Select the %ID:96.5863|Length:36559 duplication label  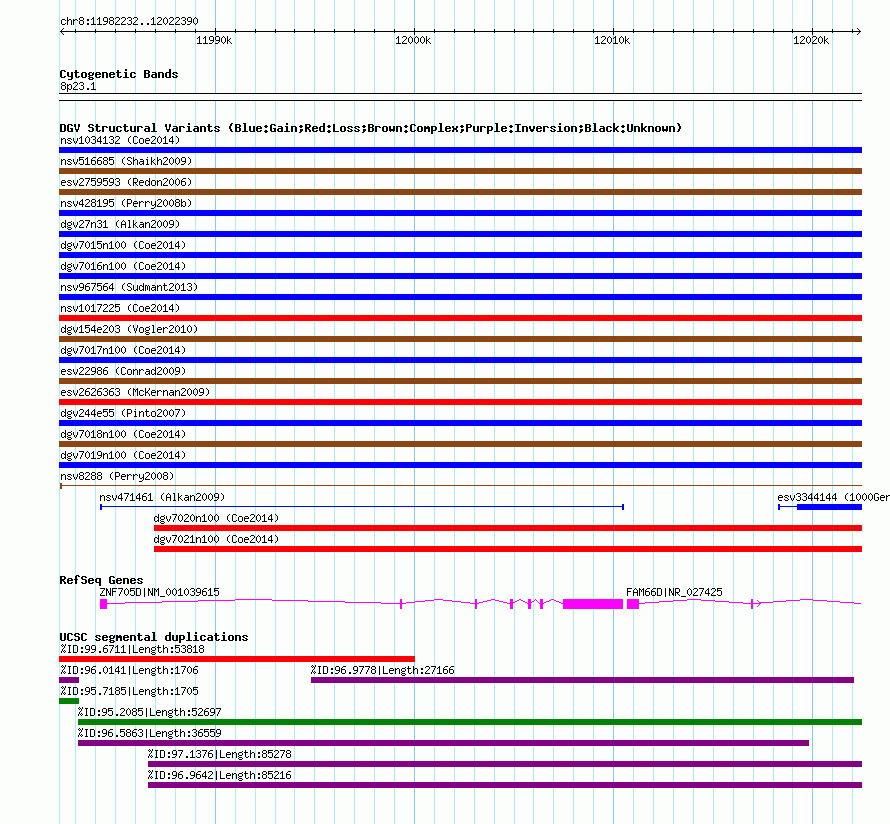tap(149, 733)
